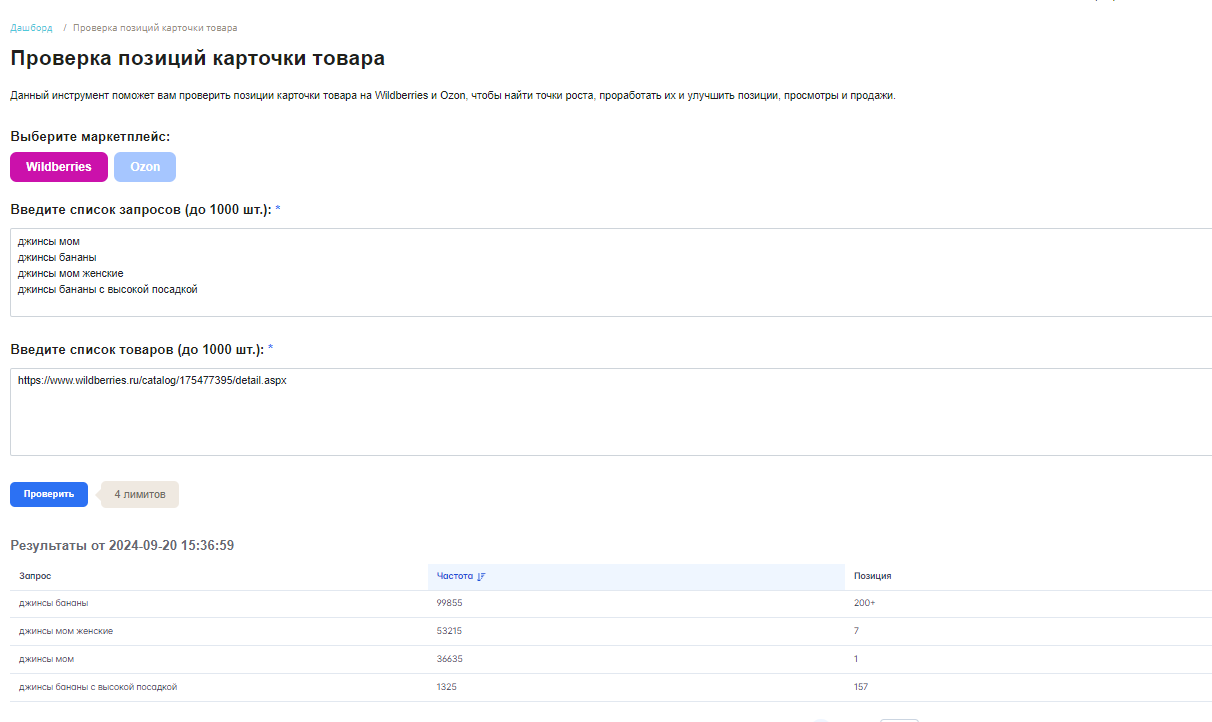This screenshot has width=1212, height=722.
Task: Click the Wildberries product URL in textarea
Action: coord(152,381)
